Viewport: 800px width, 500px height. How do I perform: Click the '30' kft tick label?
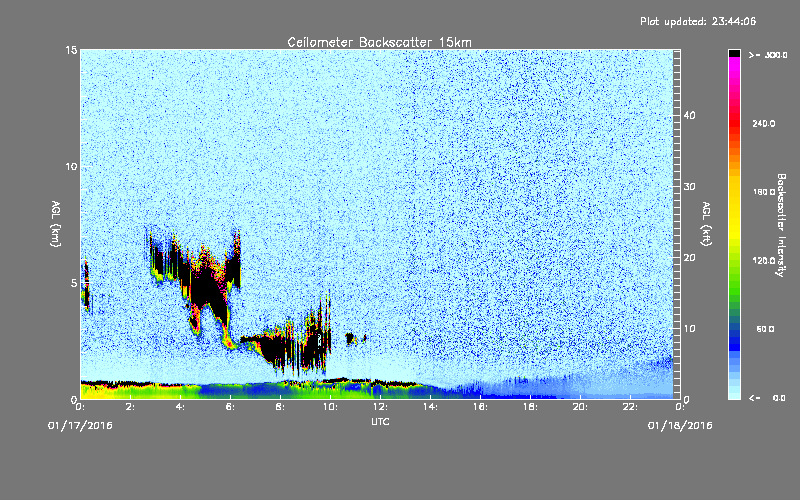(689, 187)
